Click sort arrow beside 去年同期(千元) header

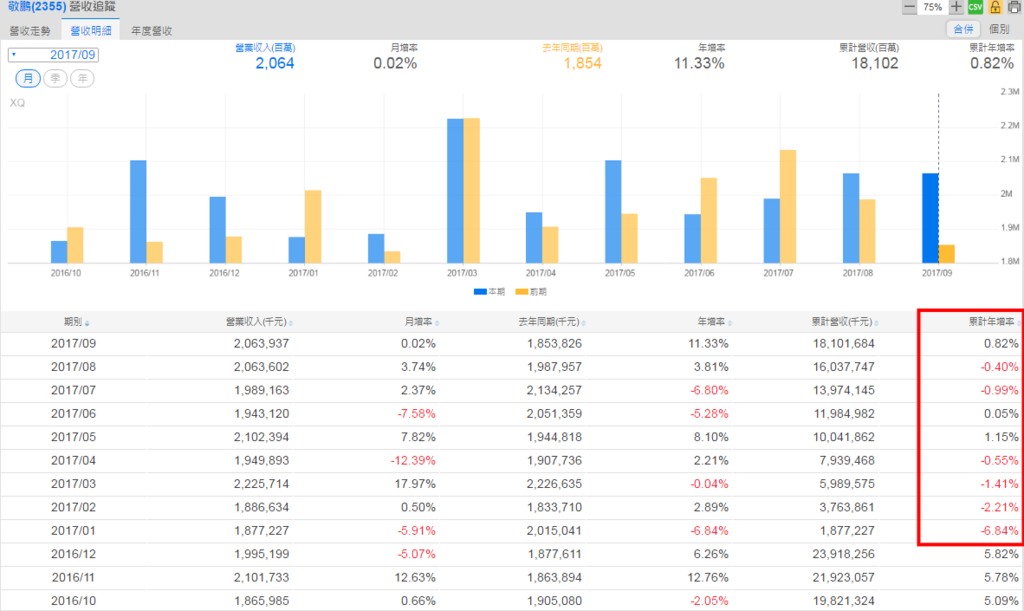coord(583,322)
